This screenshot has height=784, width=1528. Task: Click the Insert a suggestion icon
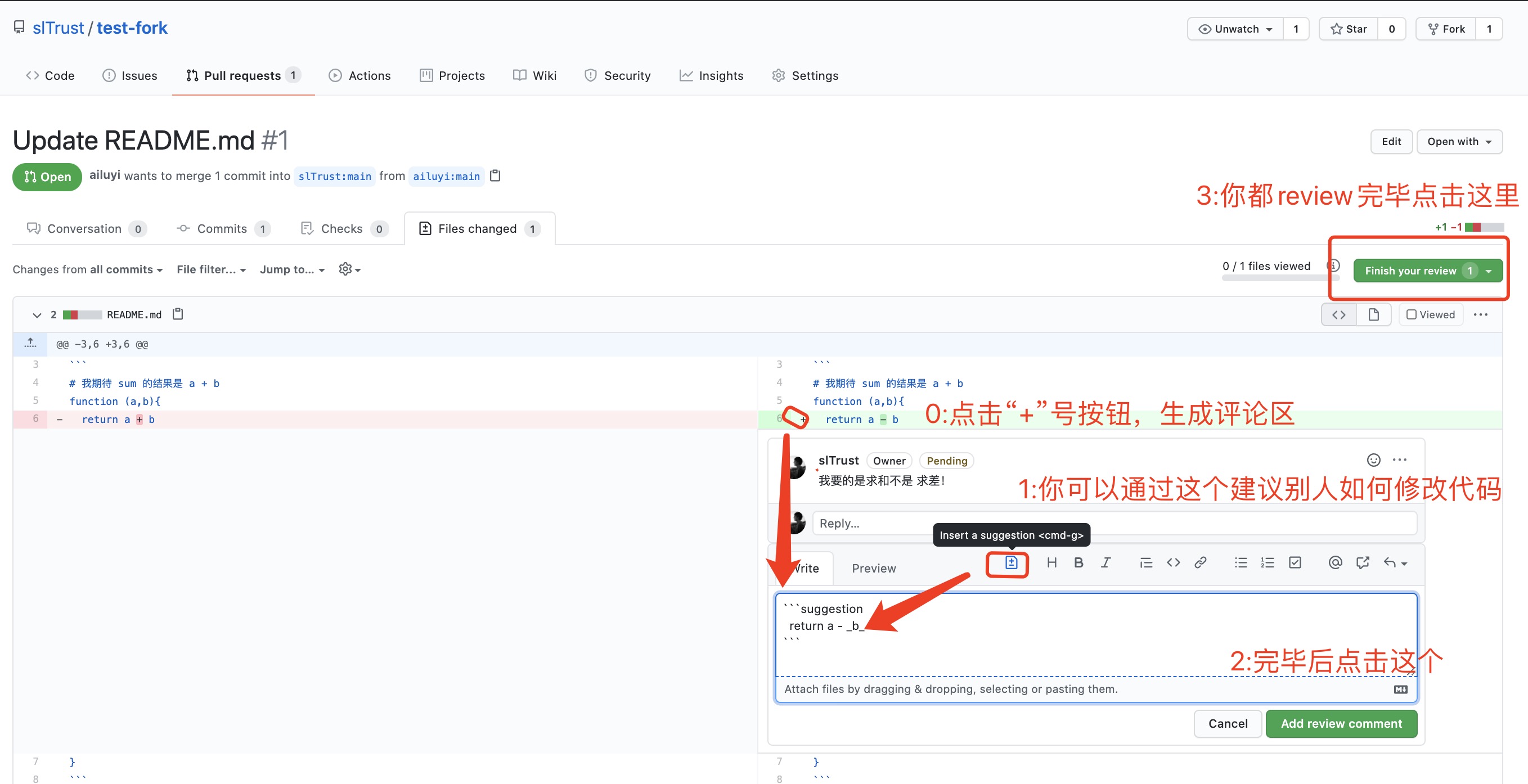[x=1011, y=563]
